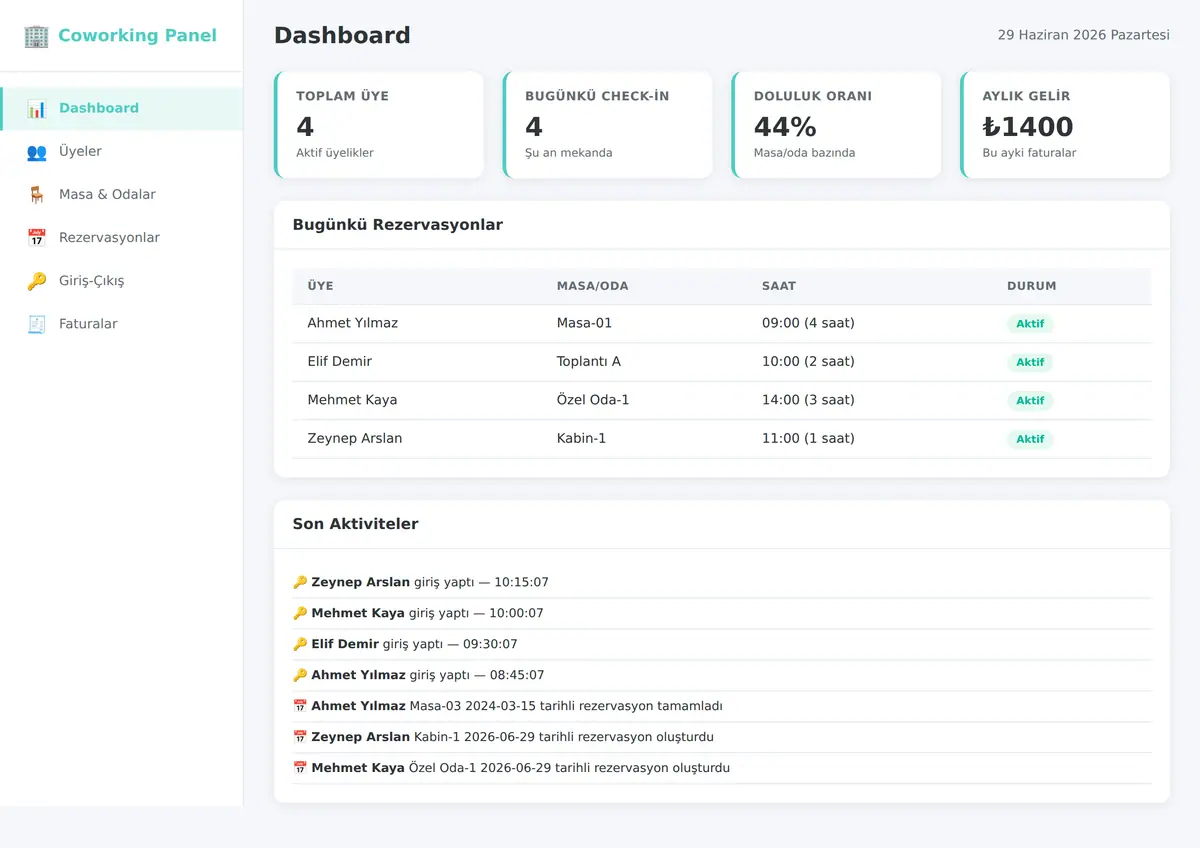Click Zeynep Arslan in the reservations table
Viewport: 1200px width, 848px height.
pyautogui.click(x=355, y=438)
